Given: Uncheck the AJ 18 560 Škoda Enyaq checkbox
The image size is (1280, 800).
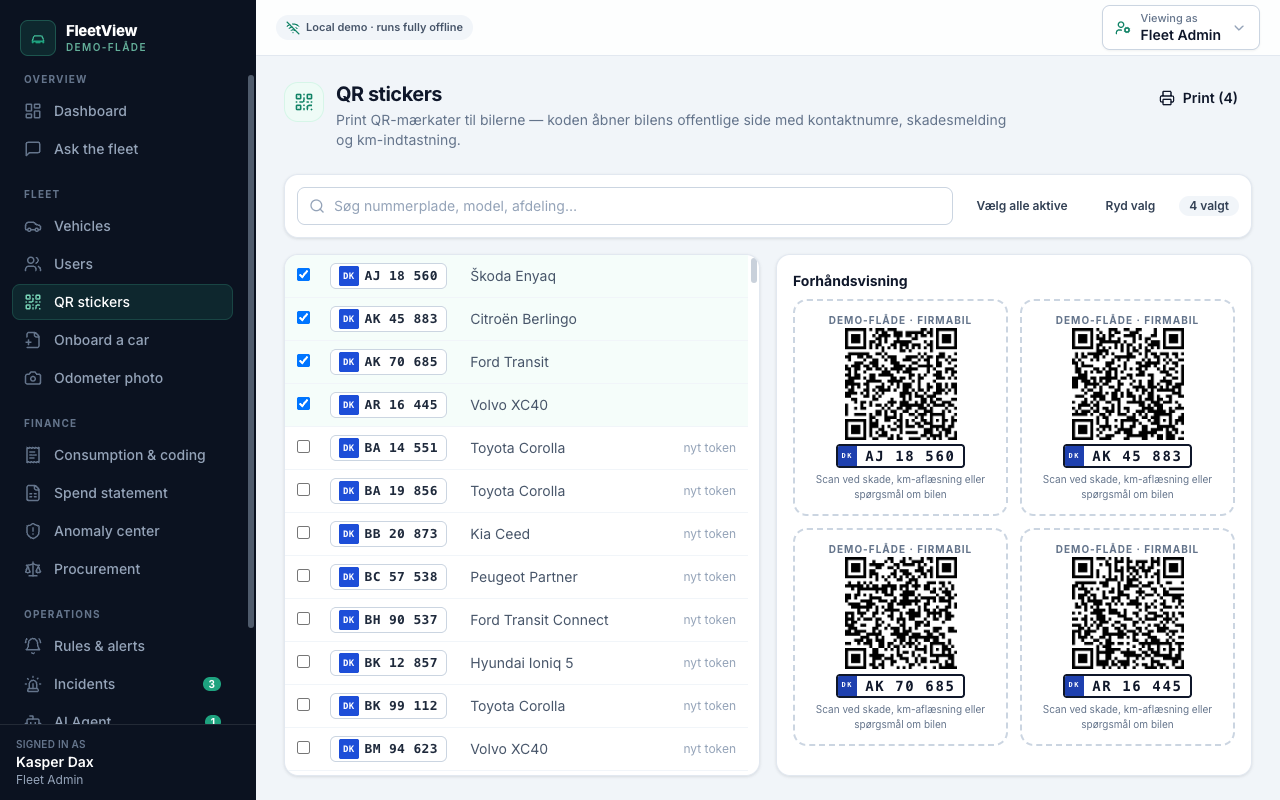Looking at the screenshot, I should coord(304,274).
